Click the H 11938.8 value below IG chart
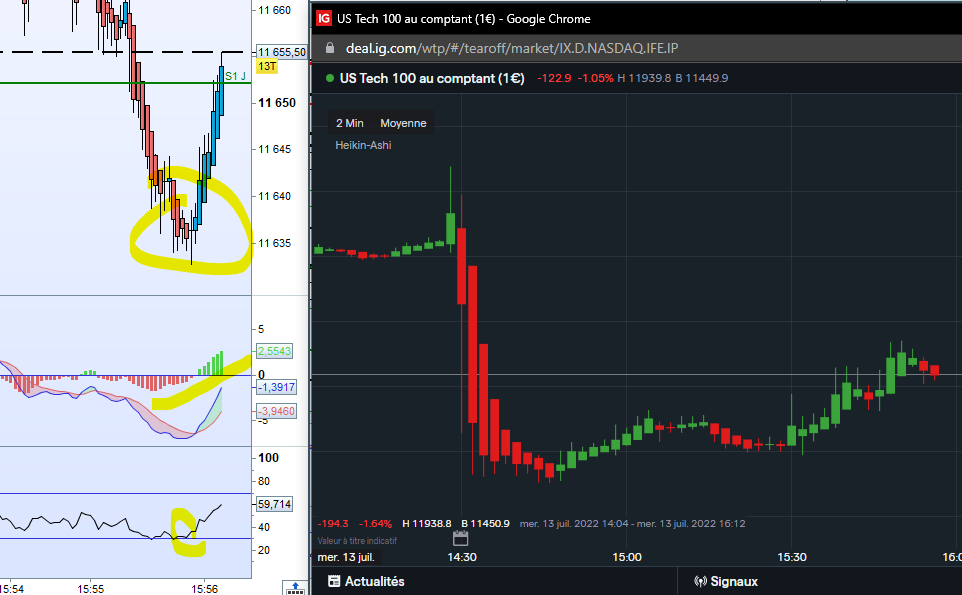 (427, 524)
